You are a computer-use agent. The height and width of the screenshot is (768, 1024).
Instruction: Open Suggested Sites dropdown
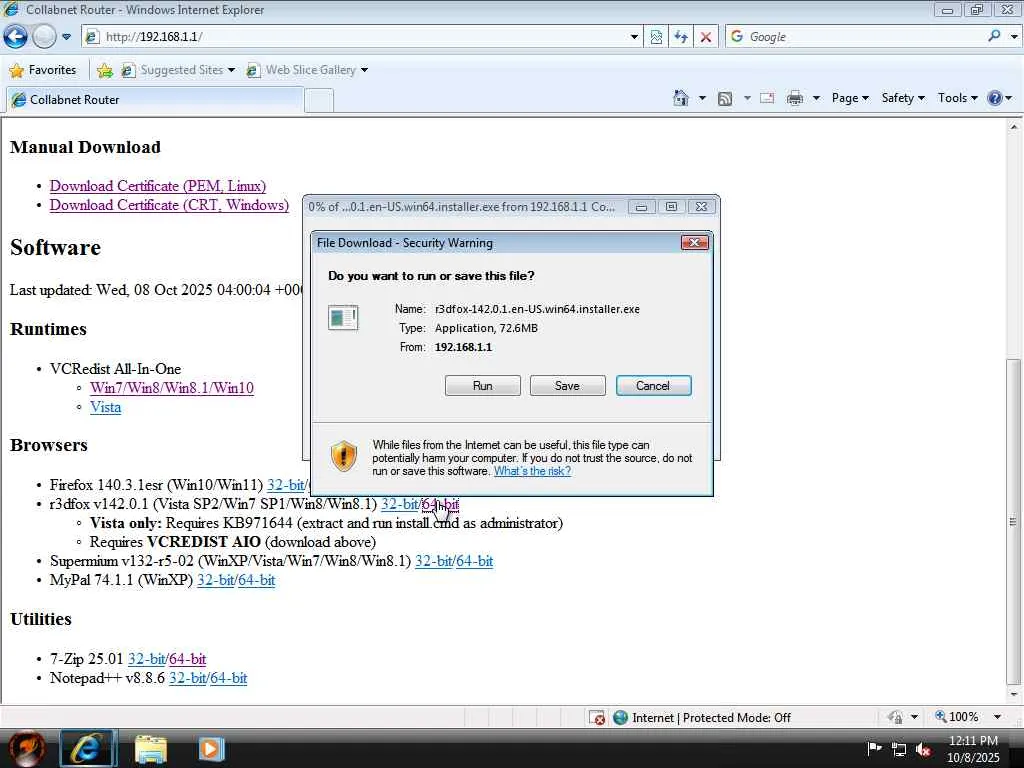[178, 70]
